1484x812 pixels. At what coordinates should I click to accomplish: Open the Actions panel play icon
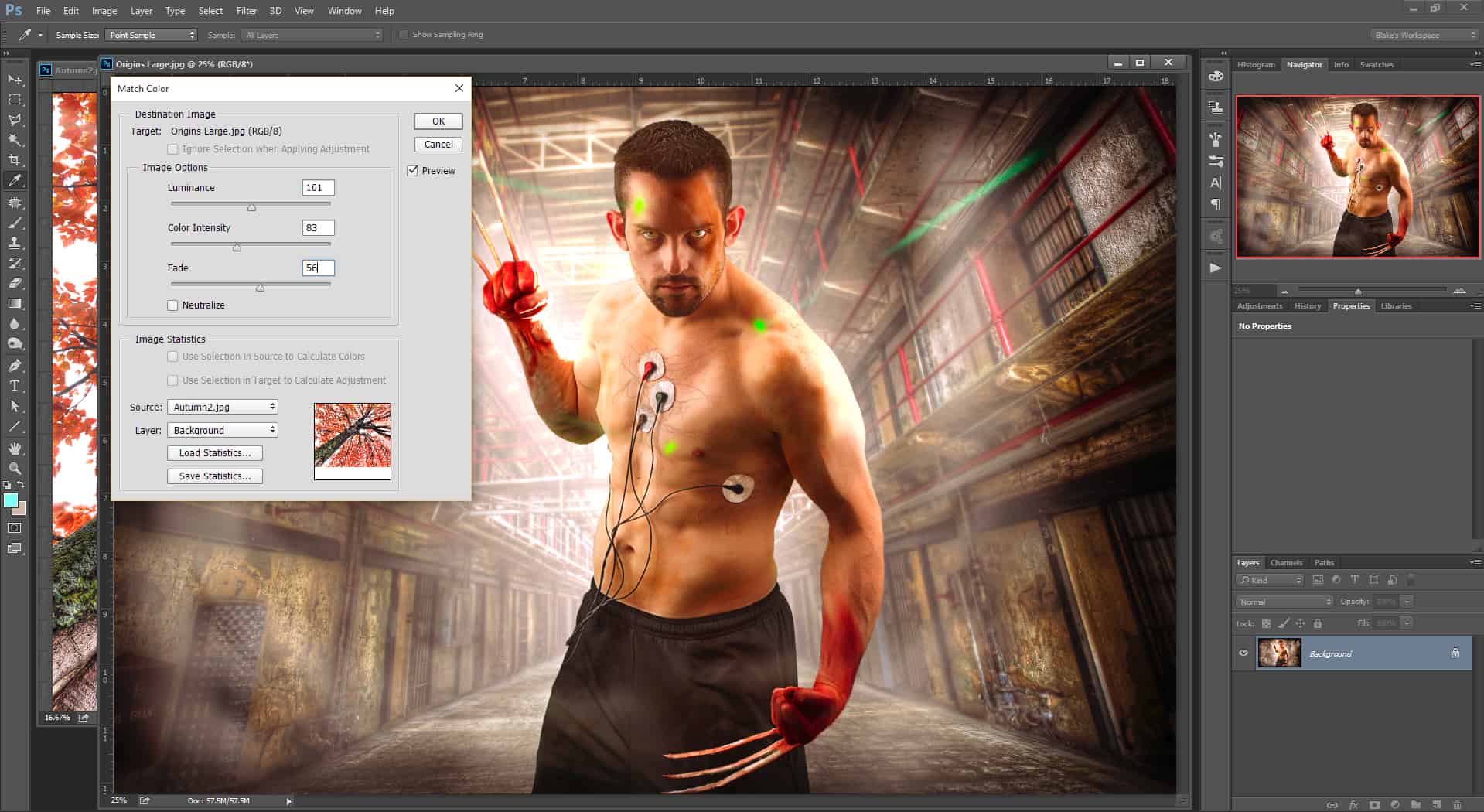[1216, 268]
